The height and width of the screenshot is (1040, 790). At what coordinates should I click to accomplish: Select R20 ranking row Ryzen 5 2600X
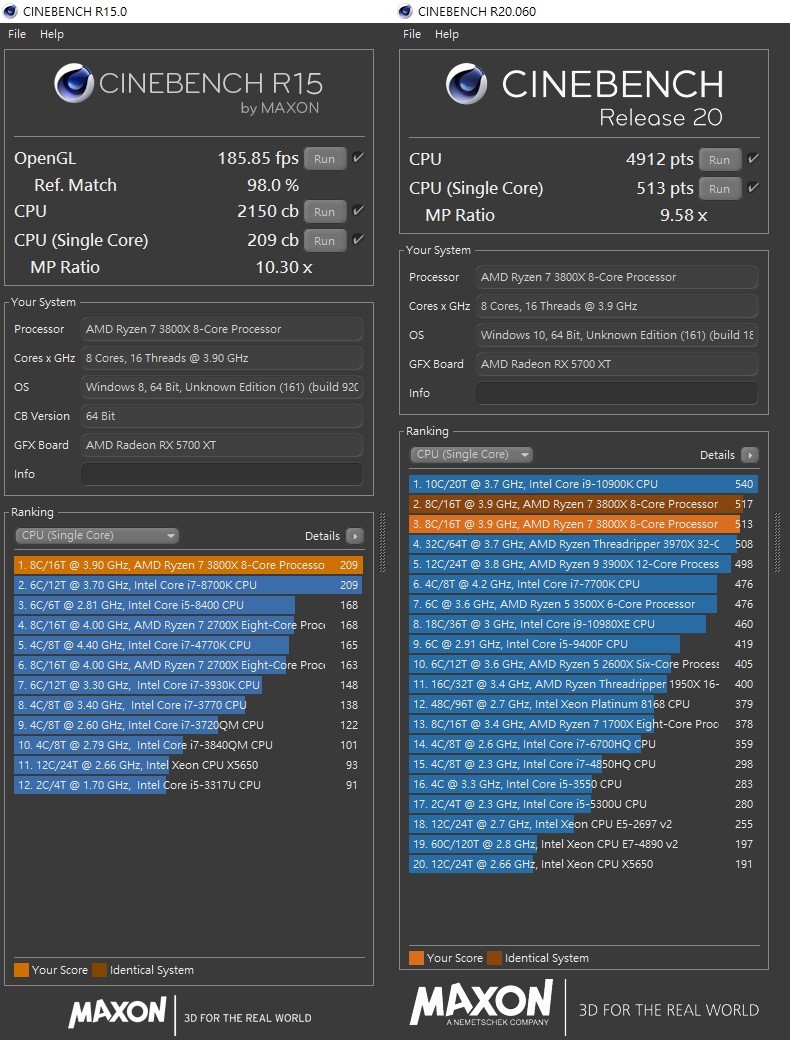coord(584,664)
